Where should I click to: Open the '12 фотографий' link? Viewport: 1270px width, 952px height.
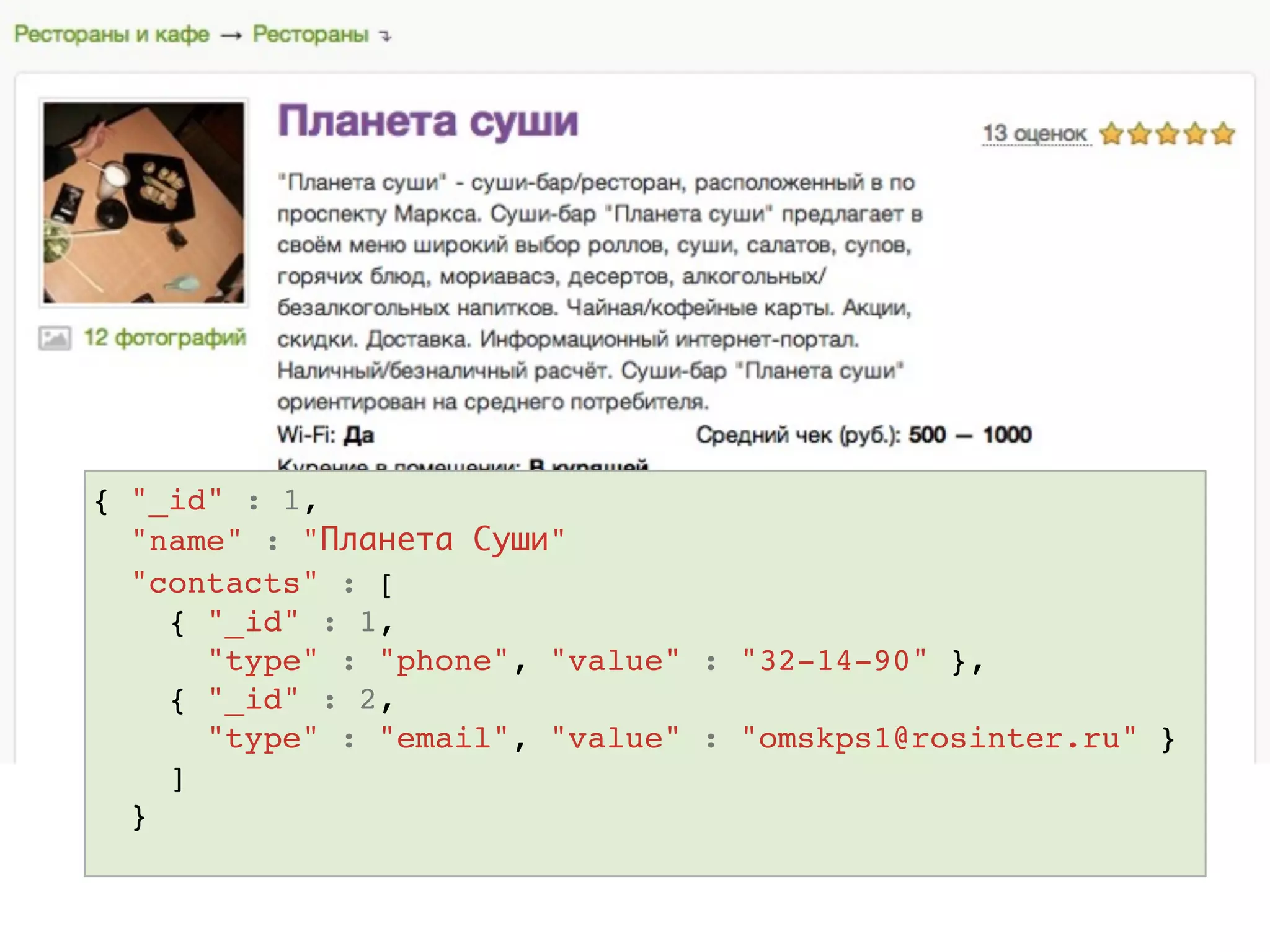tap(165, 338)
